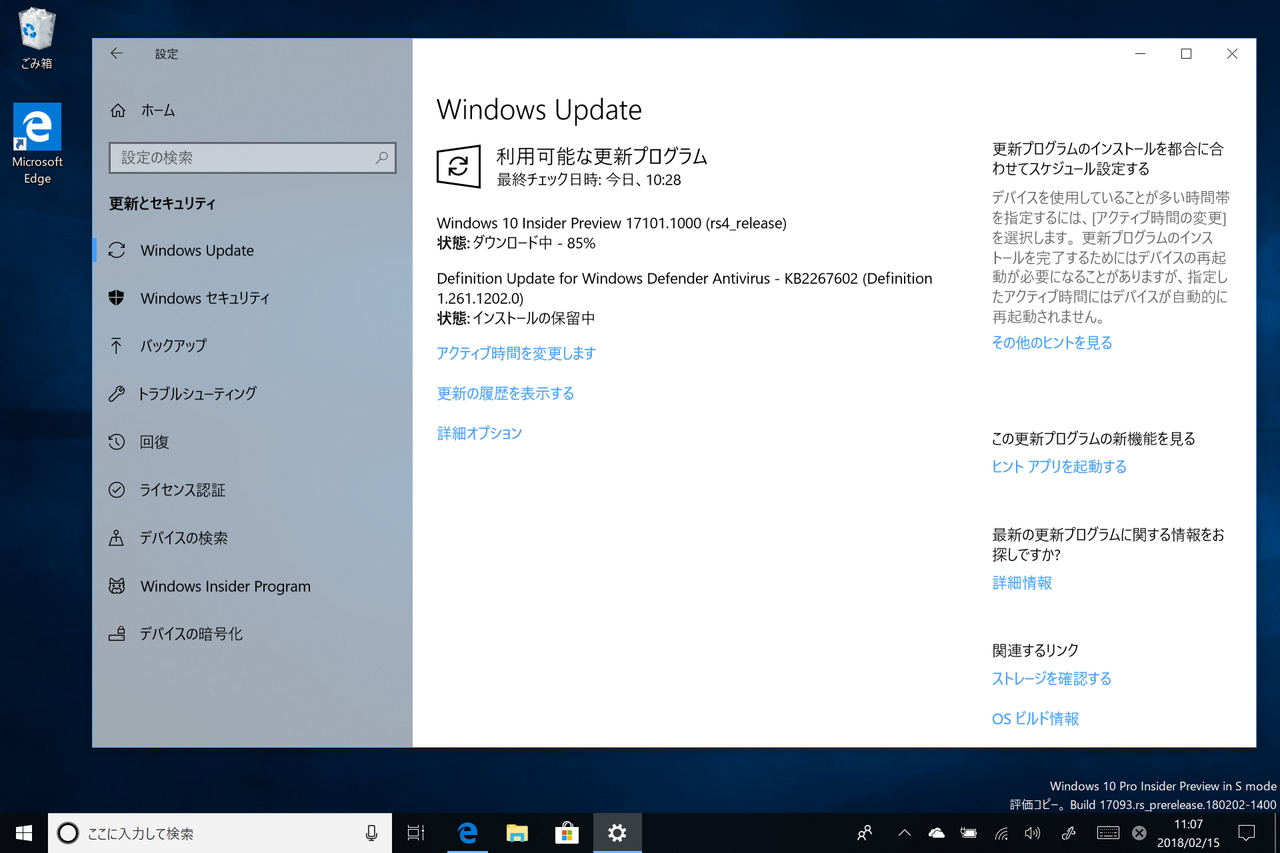Open the Action Center notification icon
Screen dimensions: 1280x853
pos(1246,833)
